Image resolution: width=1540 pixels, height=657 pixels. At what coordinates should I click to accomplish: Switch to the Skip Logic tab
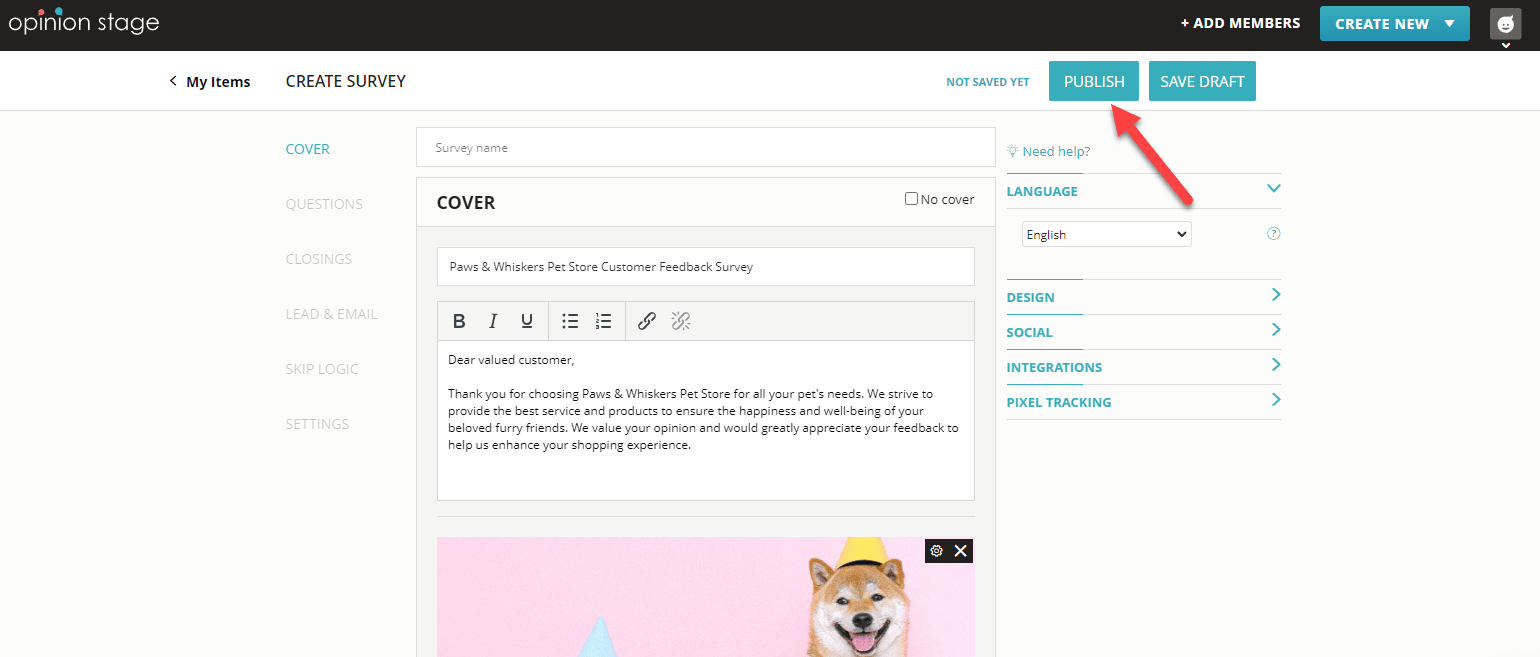pos(322,369)
